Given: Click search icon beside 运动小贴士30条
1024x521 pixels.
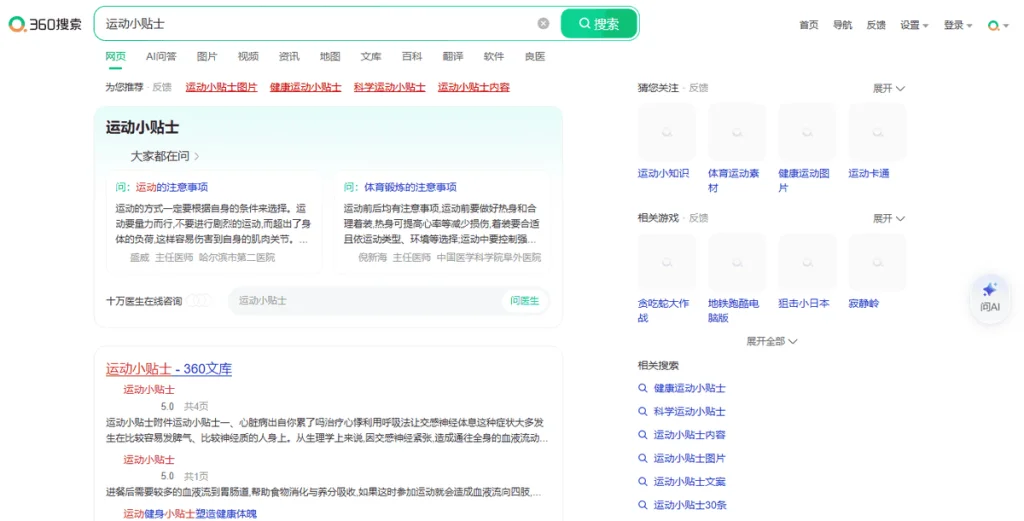Looking at the screenshot, I should [643, 505].
